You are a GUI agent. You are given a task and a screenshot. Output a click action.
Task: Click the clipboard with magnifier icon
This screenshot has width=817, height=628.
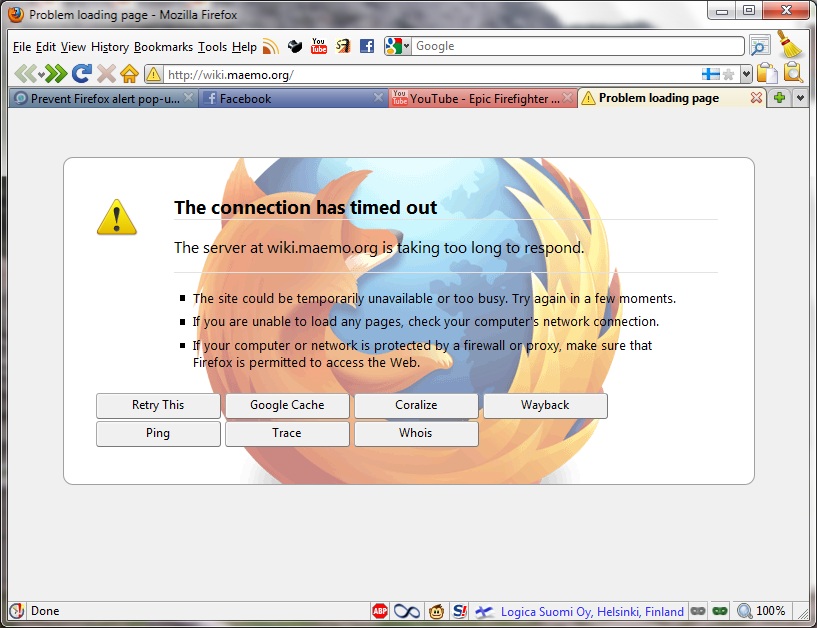(x=793, y=72)
